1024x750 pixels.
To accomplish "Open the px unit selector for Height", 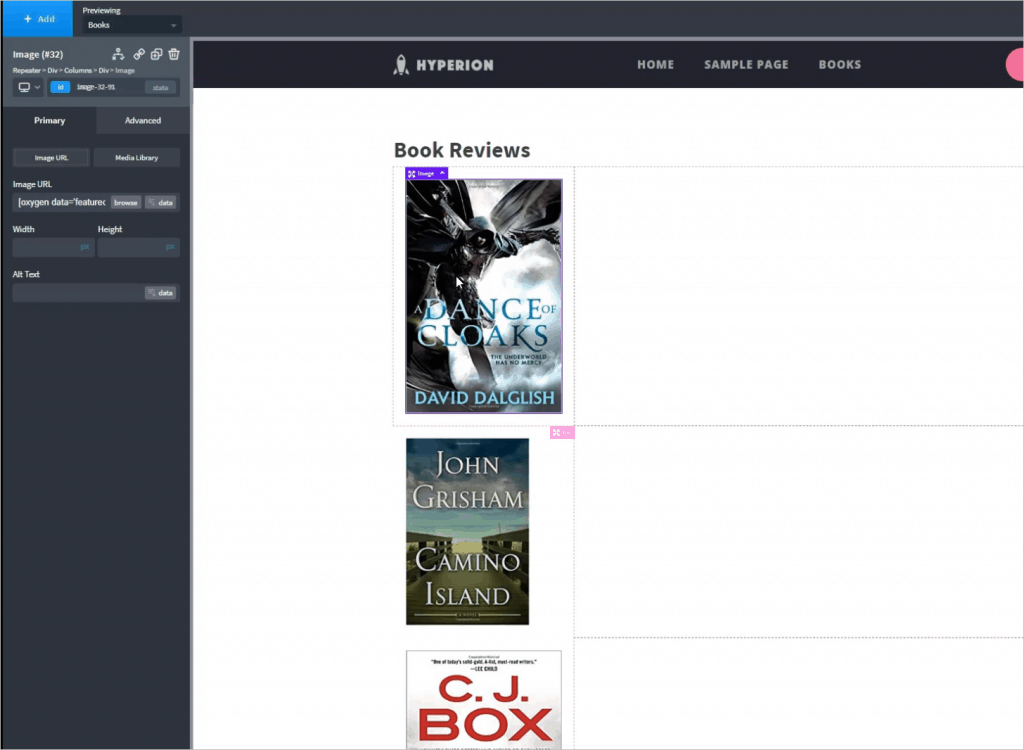I will [170, 247].
